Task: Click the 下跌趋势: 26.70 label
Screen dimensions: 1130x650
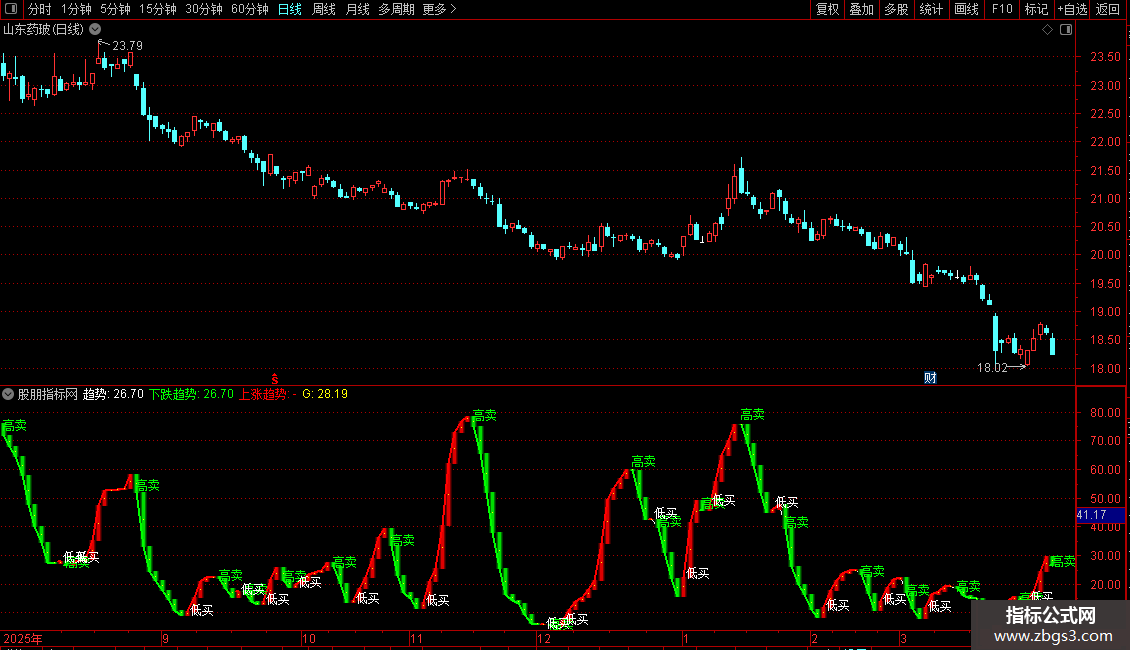Action: [192, 394]
